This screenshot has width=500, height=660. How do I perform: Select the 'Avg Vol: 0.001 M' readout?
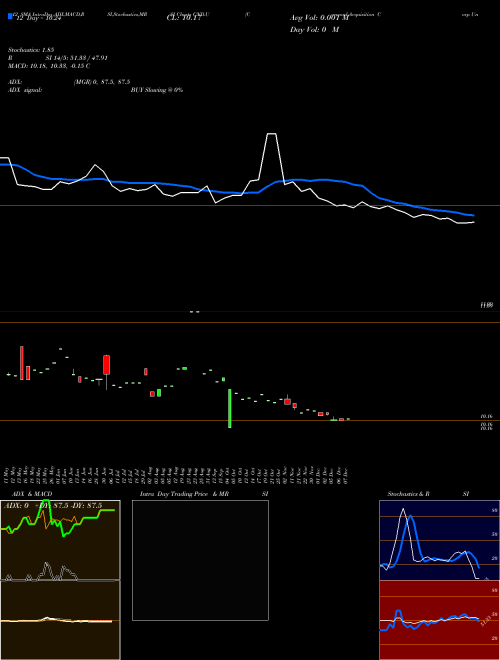click(x=319, y=18)
